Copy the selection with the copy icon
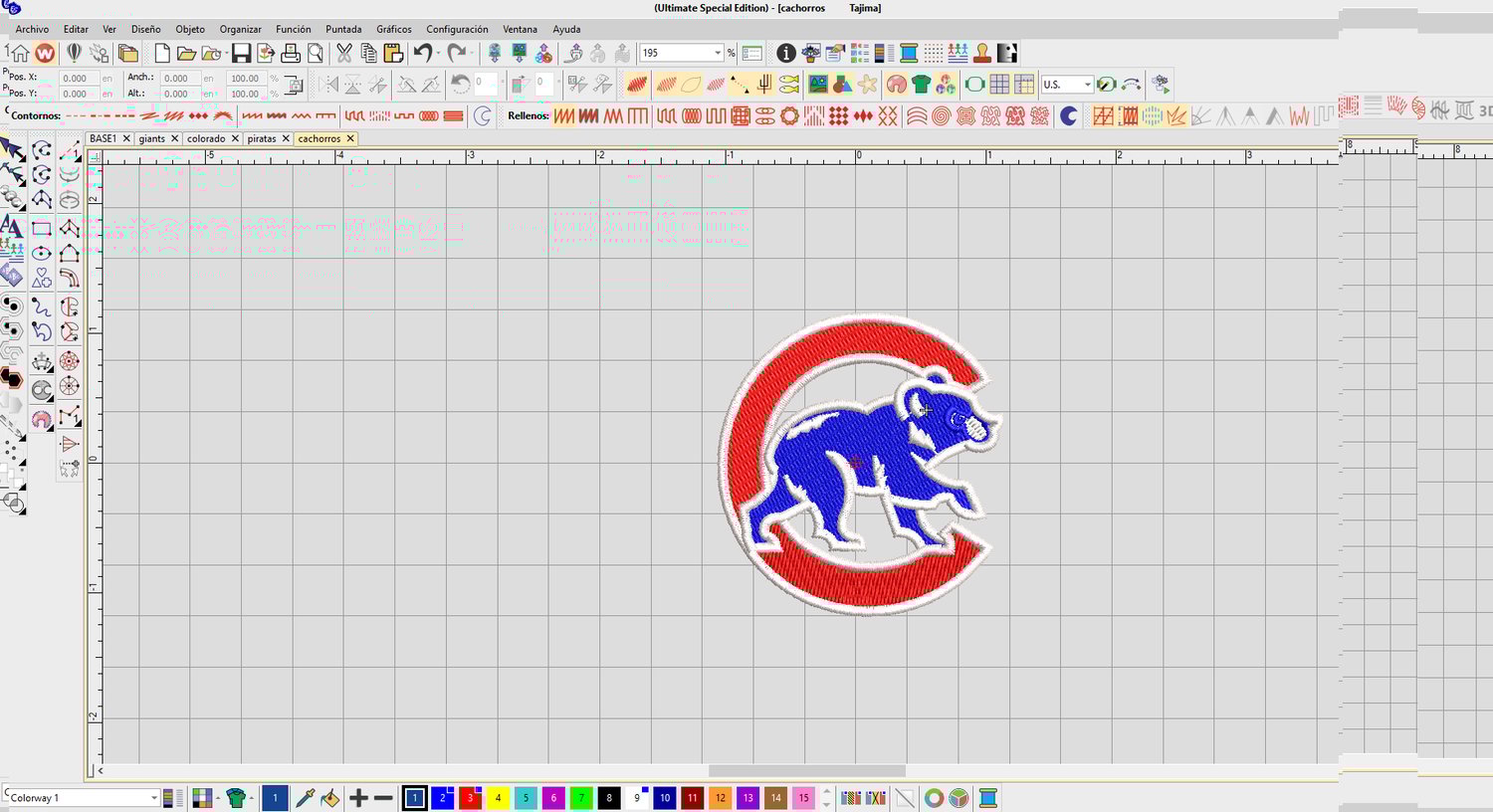 (x=369, y=54)
